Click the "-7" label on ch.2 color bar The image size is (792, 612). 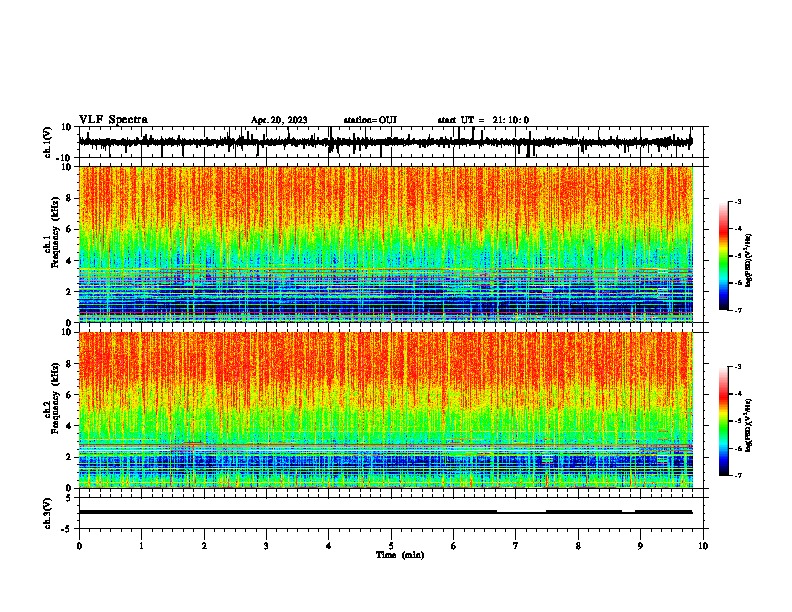(x=738, y=475)
